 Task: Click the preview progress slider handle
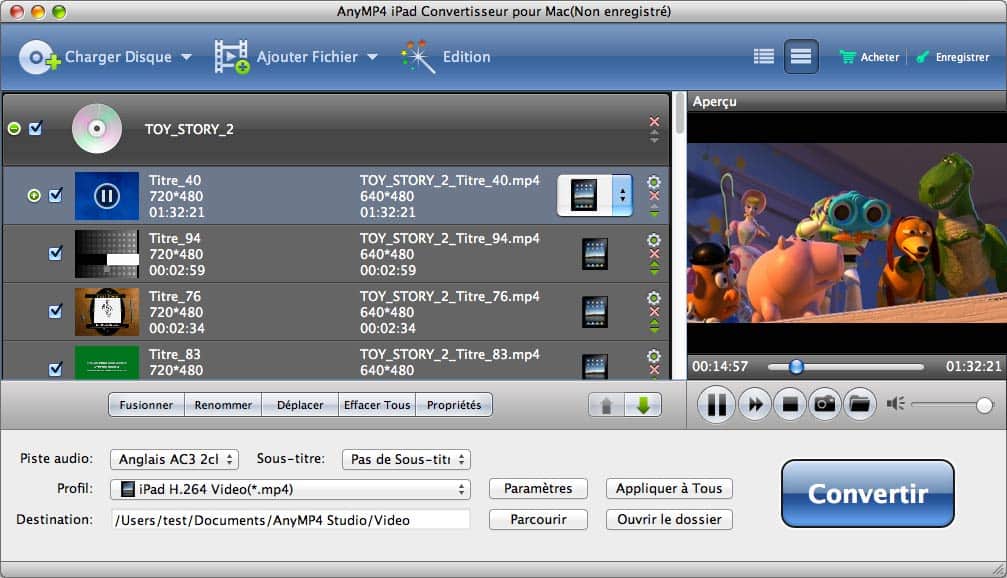pos(796,366)
